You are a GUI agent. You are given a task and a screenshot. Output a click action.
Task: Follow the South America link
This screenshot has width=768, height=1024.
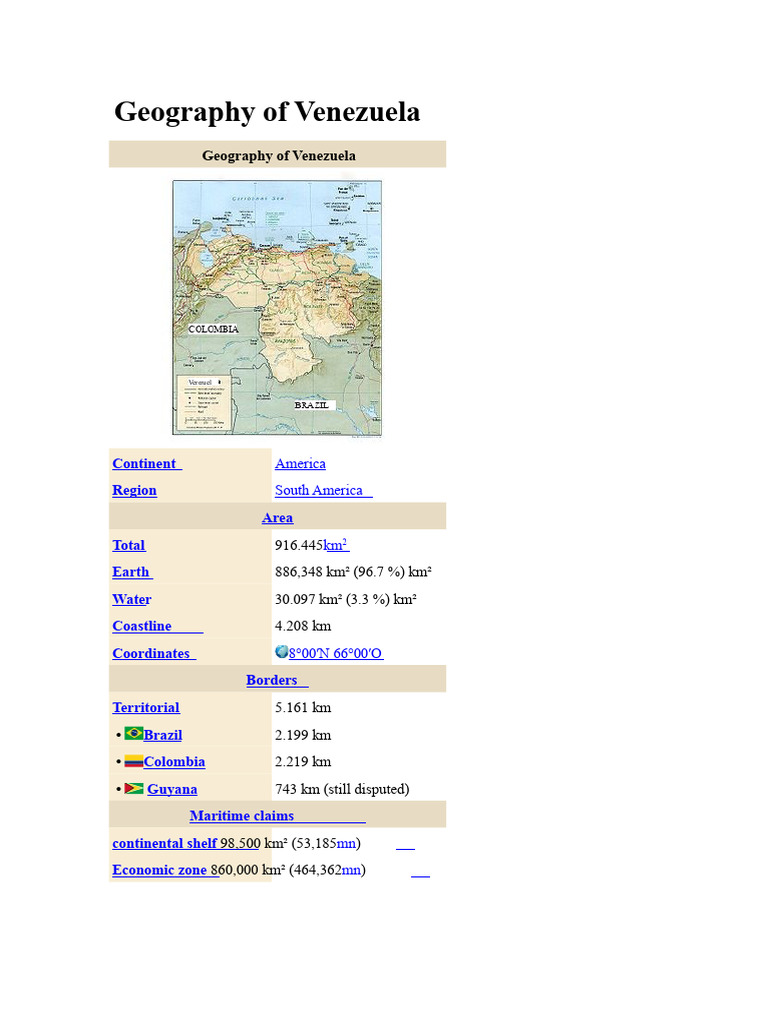[x=324, y=490]
